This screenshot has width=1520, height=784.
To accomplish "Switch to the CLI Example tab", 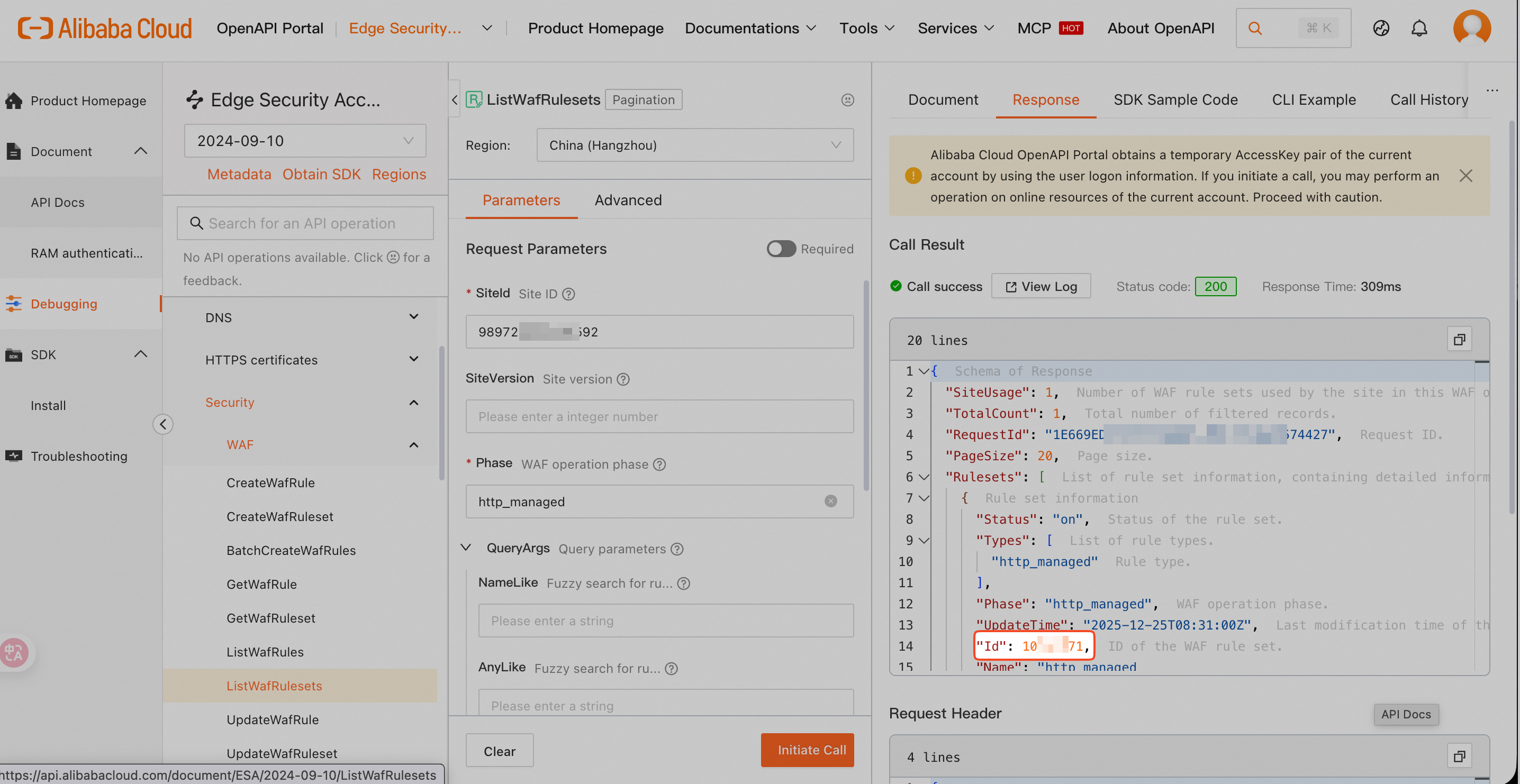I will [1314, 99].
